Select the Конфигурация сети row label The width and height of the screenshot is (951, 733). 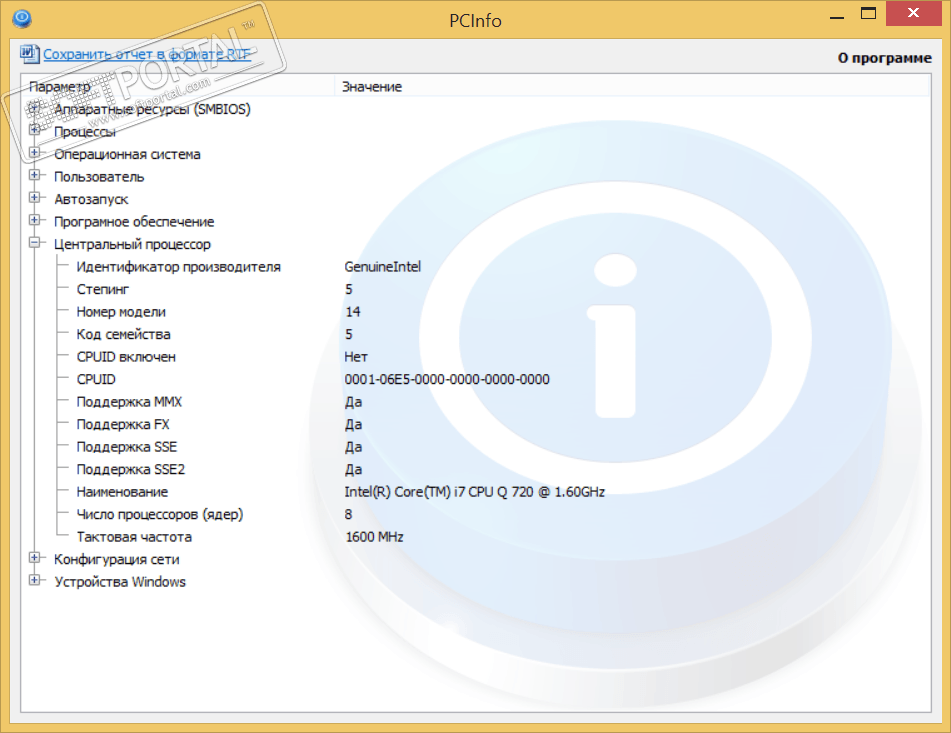pyautogui.click(x=116, y=560)
